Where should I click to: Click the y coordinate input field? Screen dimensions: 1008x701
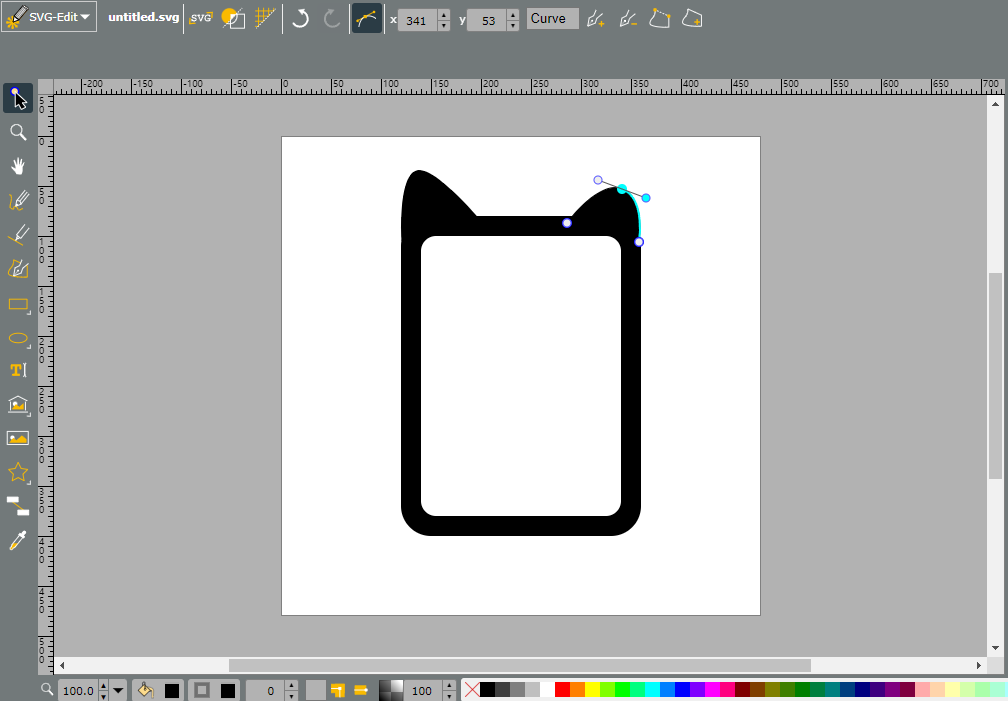[x=488, y=20]
